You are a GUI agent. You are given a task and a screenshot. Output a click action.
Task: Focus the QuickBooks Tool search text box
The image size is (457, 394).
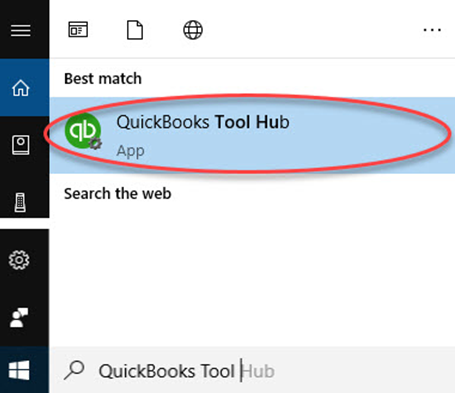tap(253, 371)
